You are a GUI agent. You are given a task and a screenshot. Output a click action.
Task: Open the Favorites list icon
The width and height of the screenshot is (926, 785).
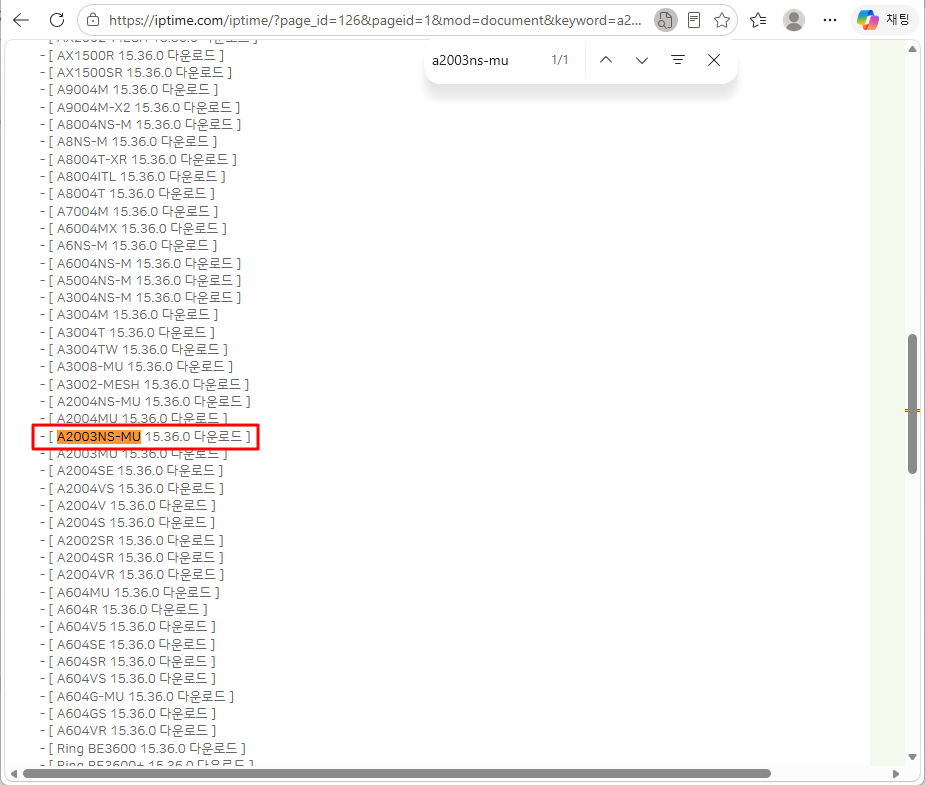click(758, 20)
